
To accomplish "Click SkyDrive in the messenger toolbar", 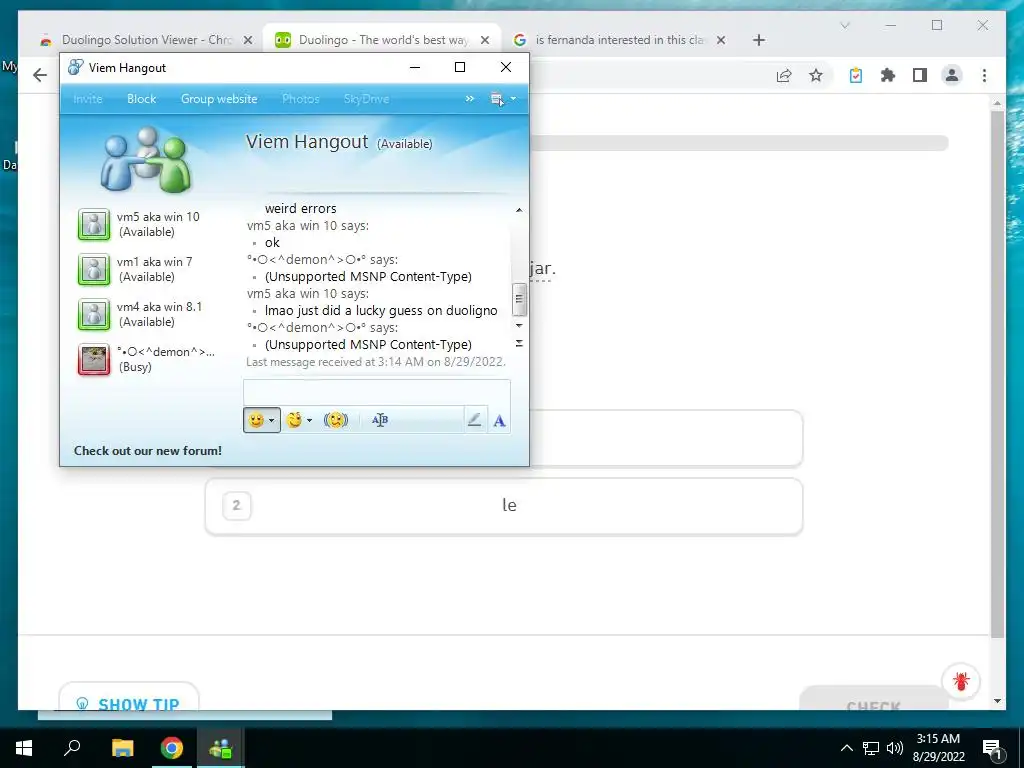I will [366, 99].
